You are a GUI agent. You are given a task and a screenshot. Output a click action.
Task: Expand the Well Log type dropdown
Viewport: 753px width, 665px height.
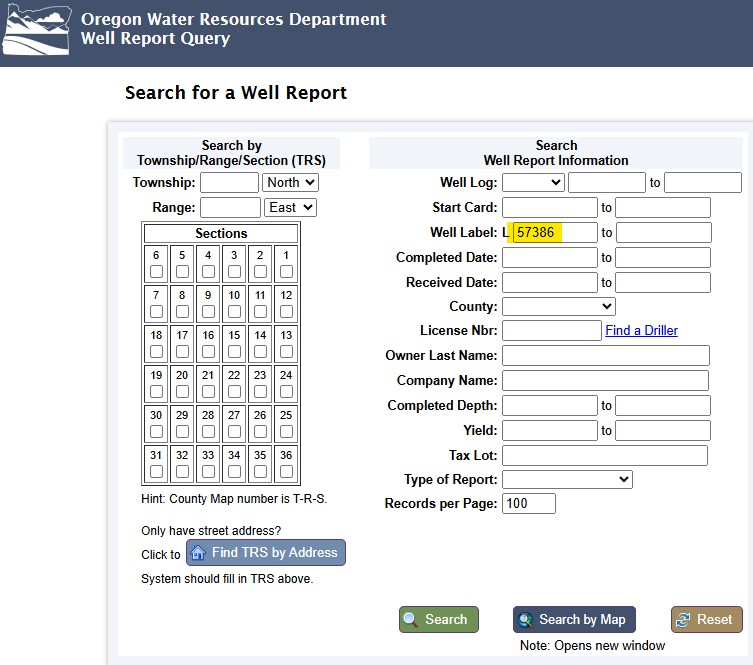coord(533,182)
